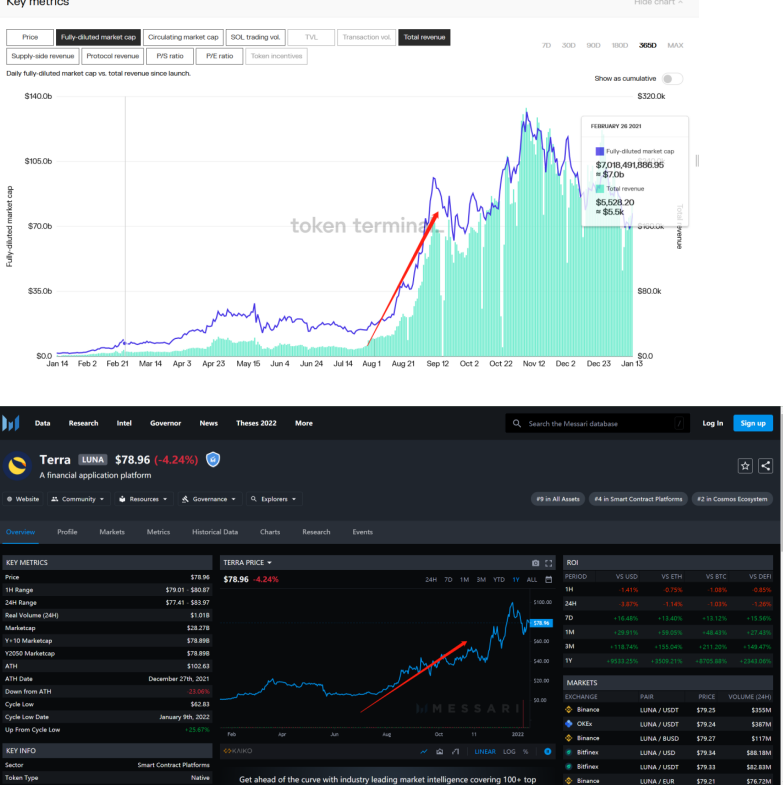Expand Terra price chart to fullscreen
This screenshot has width=783, height=785.
pyautogui.click(x=549, y=563)
